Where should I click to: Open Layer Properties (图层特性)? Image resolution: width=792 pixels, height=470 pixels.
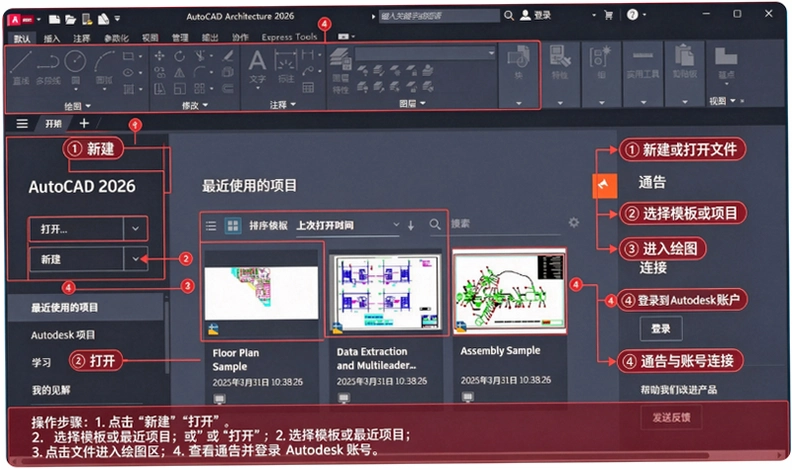[x=341, y=72]
